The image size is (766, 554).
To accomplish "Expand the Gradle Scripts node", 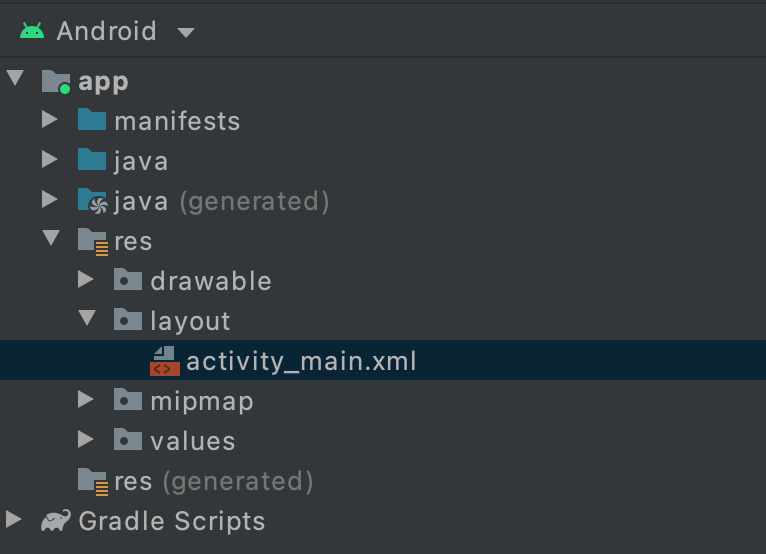I will tap(14, 520).
